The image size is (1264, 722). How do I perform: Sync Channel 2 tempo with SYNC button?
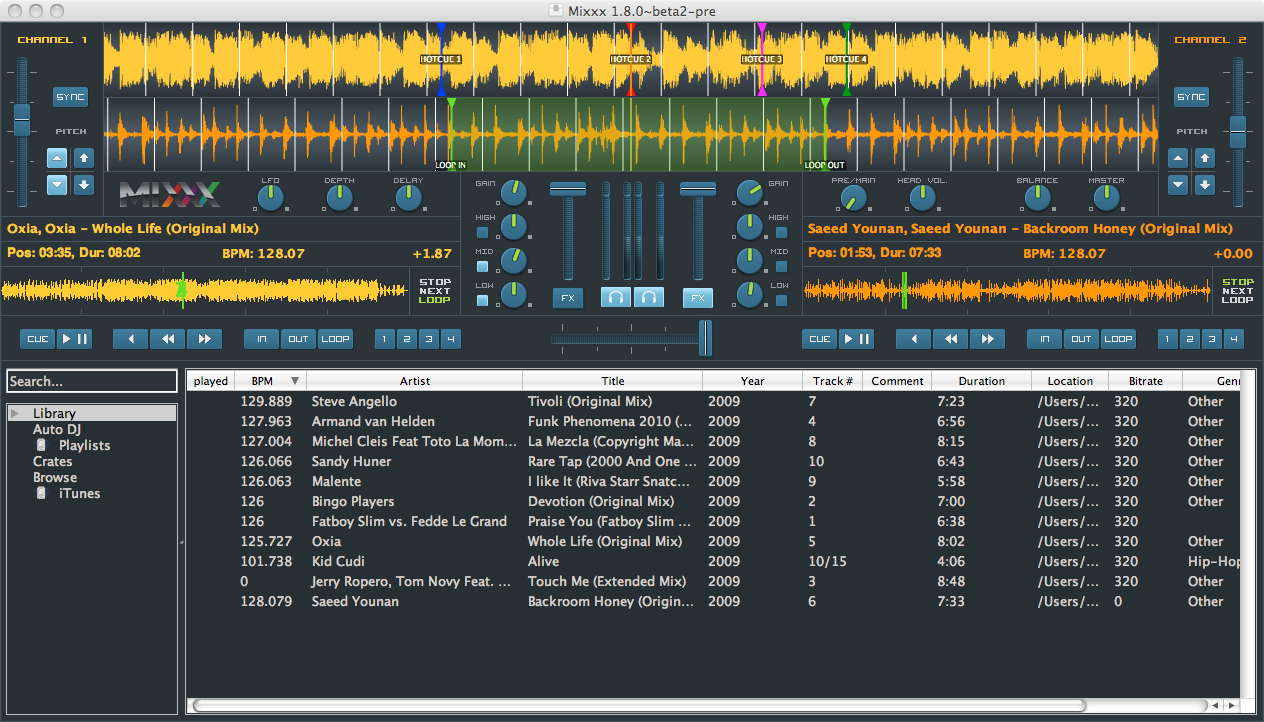coord(1191,97)
